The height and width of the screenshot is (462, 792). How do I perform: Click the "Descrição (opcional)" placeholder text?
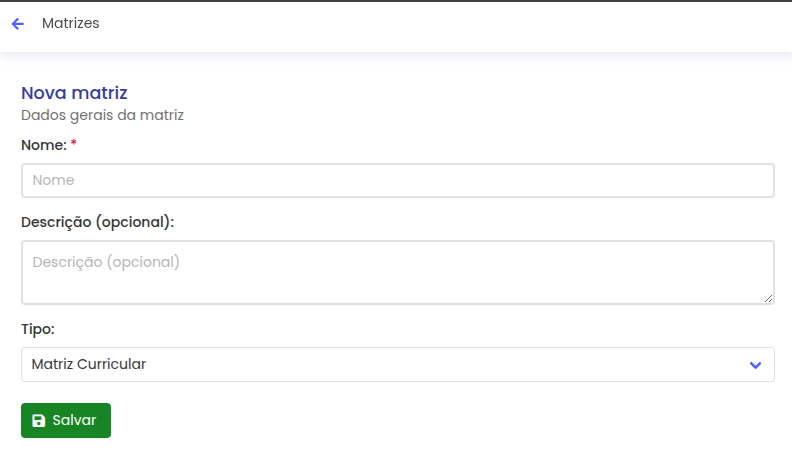(x=106, y=262)
